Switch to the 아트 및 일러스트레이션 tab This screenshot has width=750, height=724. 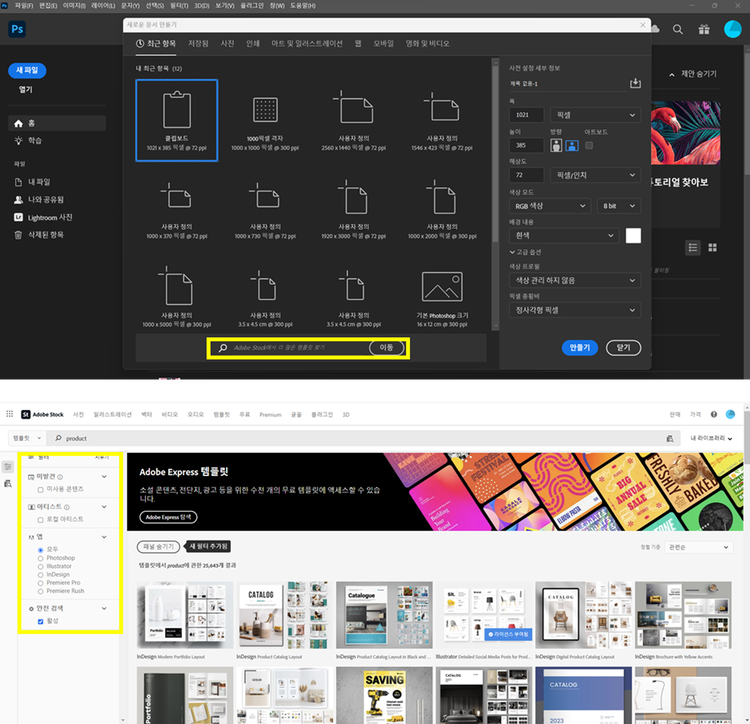tap(307, 44)
